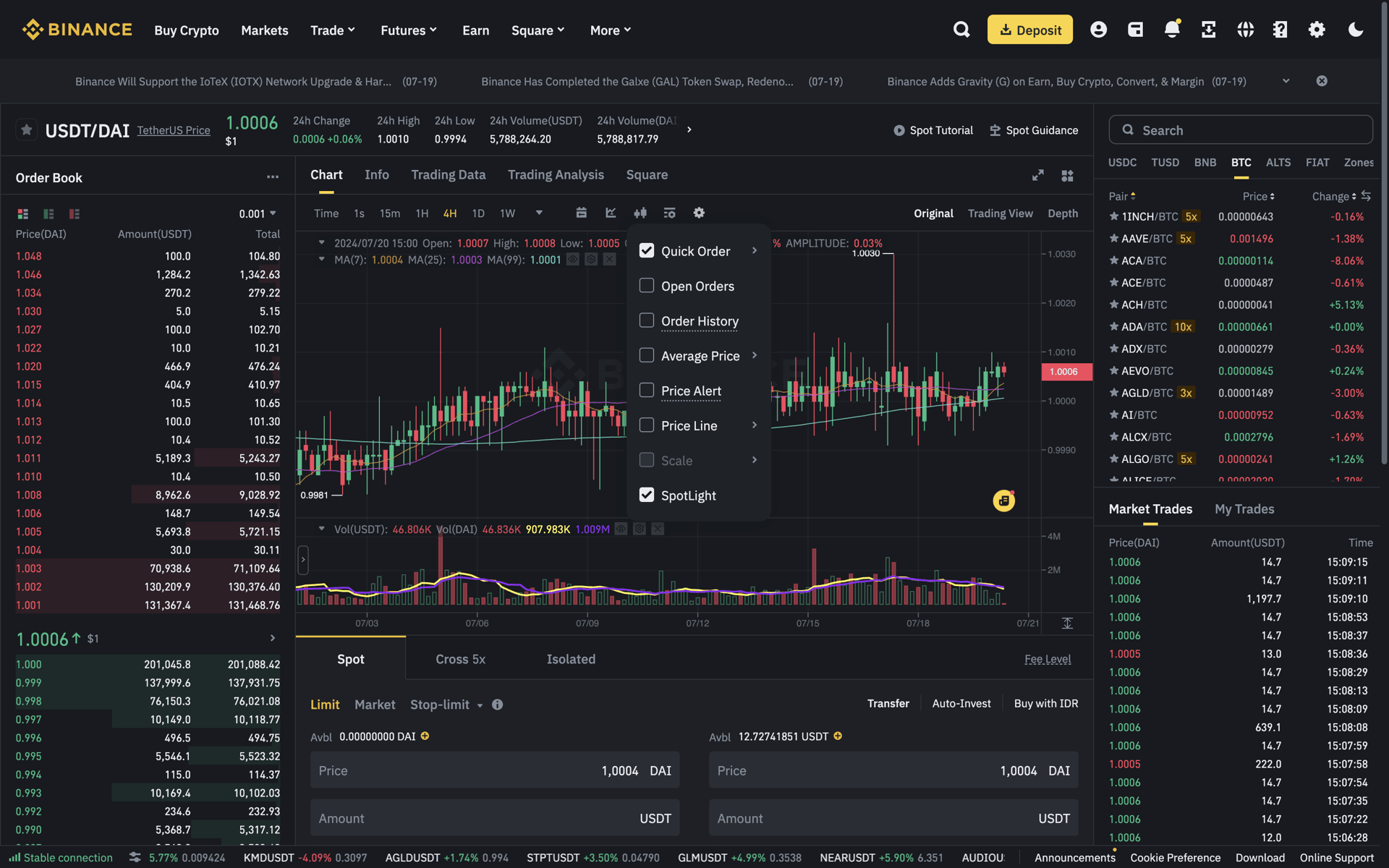1389x868 pixels.
Task: Show buy orders only view
Action: coord(48,214)
